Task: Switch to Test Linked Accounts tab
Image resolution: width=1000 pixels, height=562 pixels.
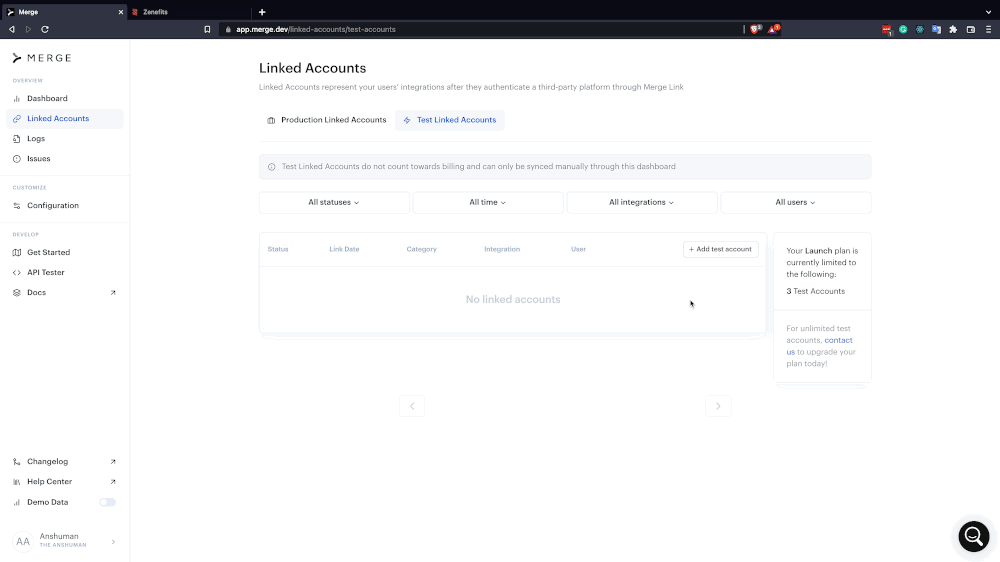Action: [x=450, y=120]
